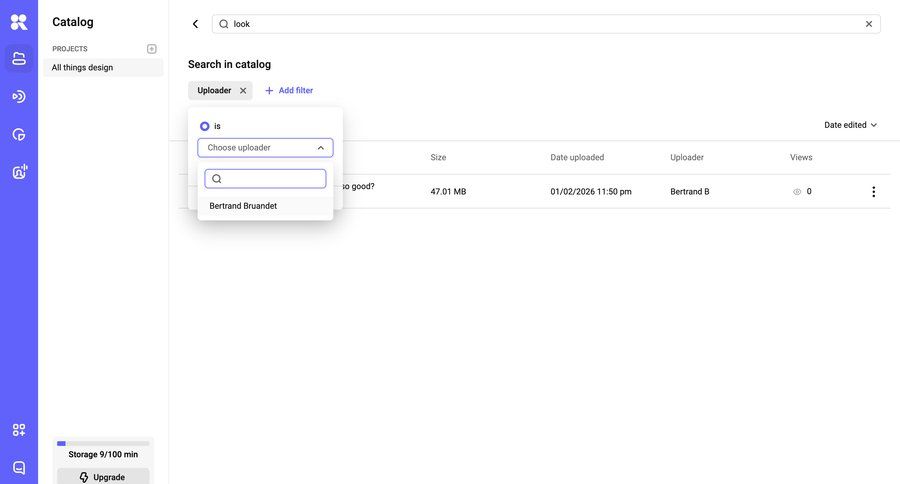Click the PROJECTS section label
This screenshot has width=900, height=484.
pos(70,49)
